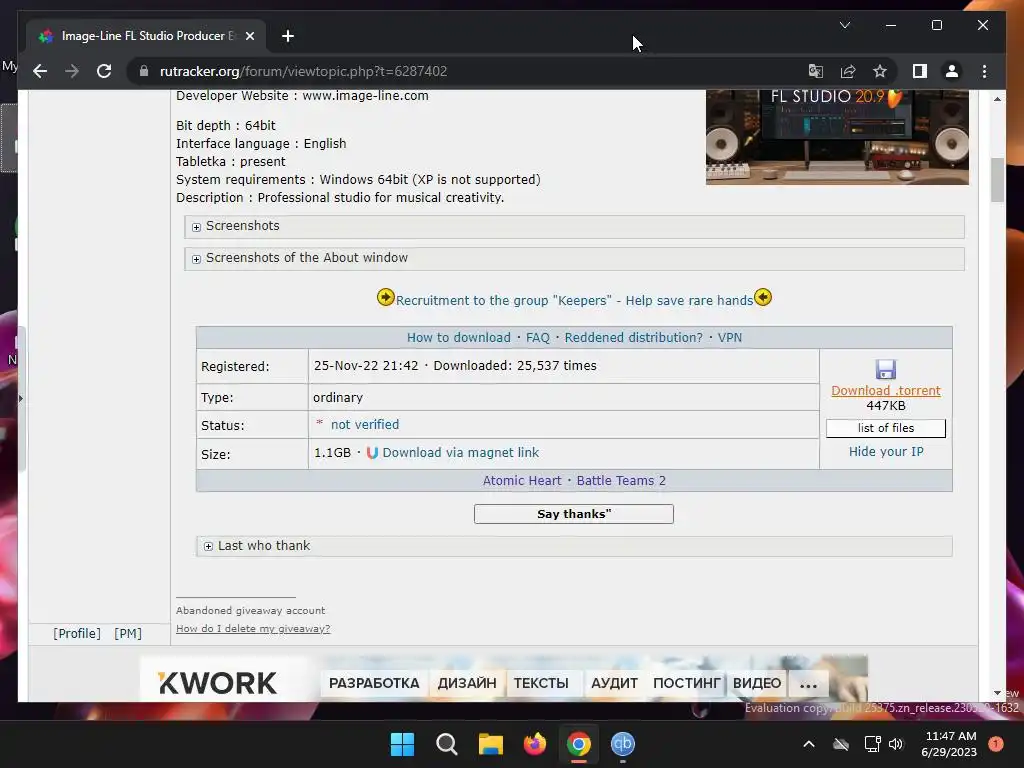Click scrollbar up arrow
This screenshot has height=768, width=1024.
(x=997, y=99)
